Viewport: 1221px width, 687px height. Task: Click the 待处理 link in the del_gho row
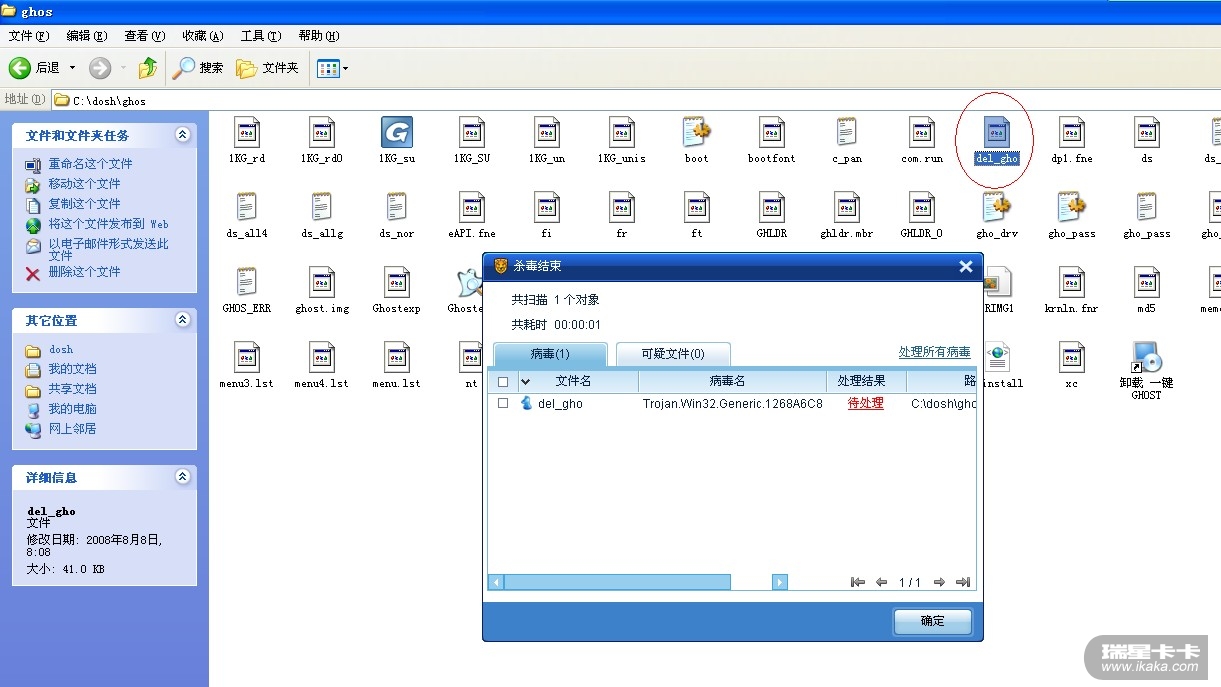coord(866,404)
